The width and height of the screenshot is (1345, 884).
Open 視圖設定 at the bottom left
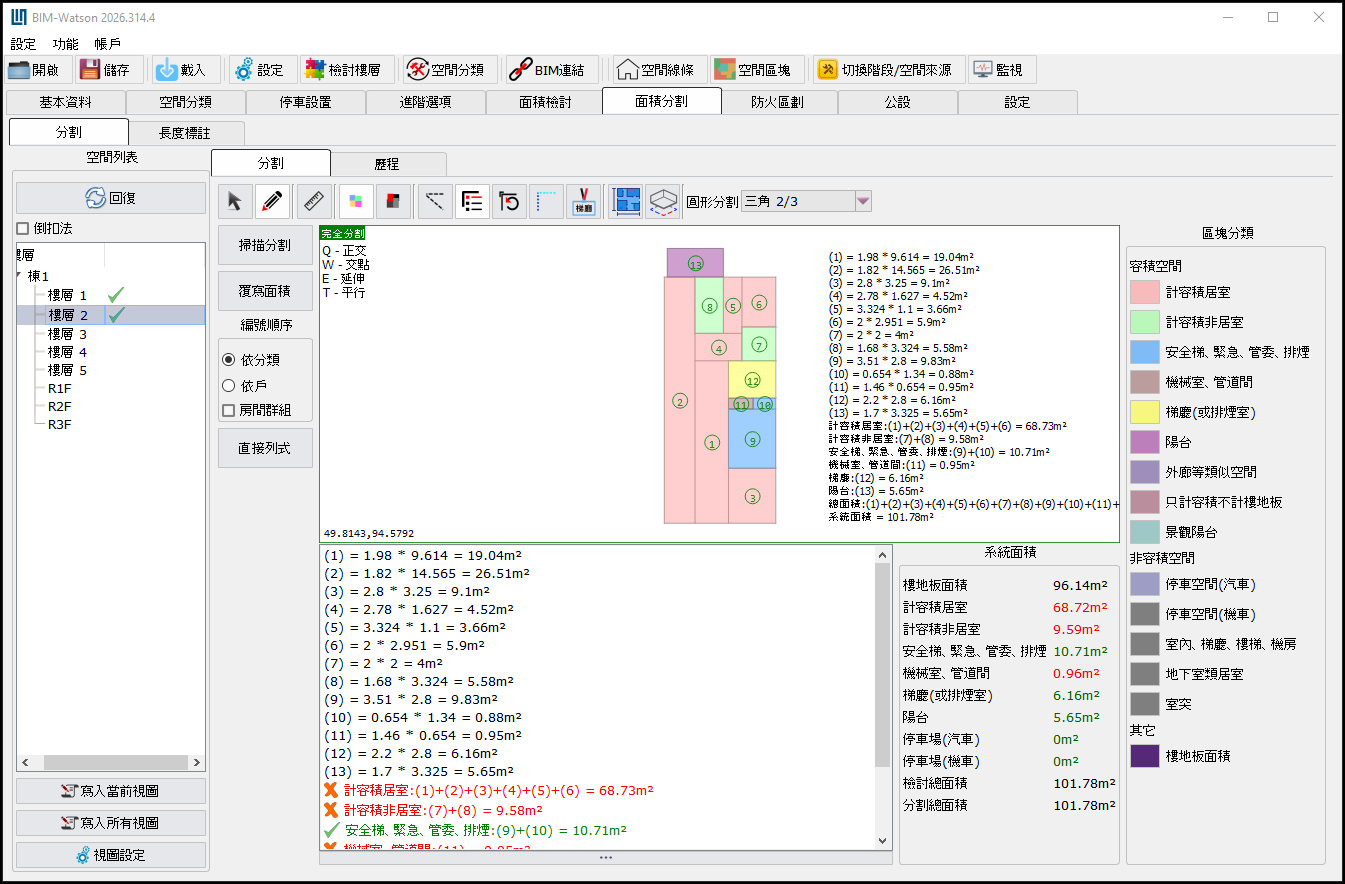[x=111, y=855]
